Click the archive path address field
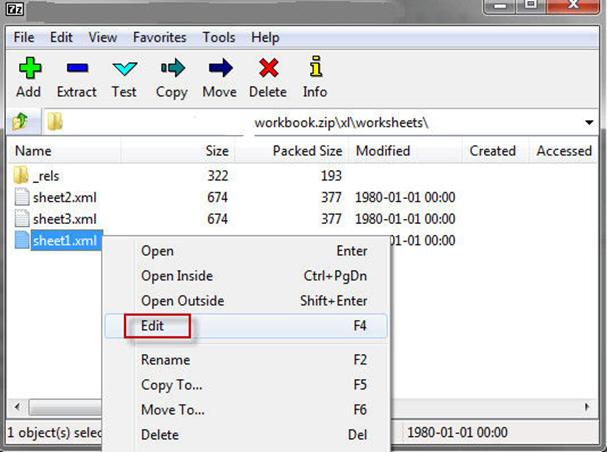This screenshot has width=607, height=452. (x=400, y=122)
